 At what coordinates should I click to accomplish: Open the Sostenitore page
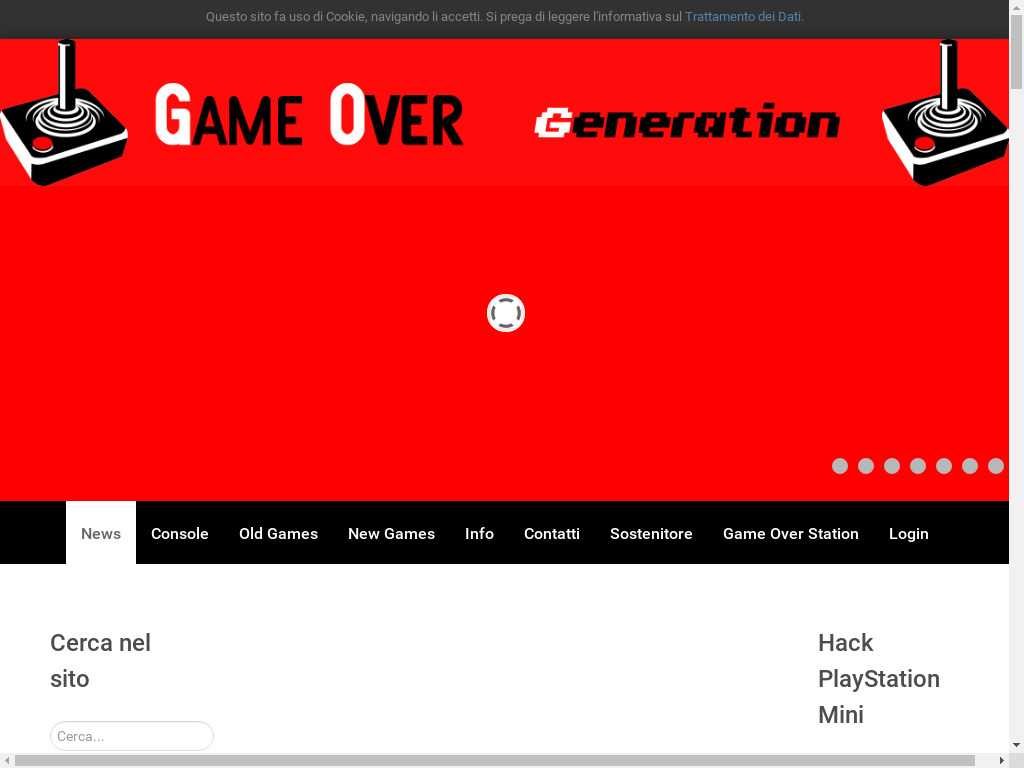pyautogui.click(x=651, y=533)
